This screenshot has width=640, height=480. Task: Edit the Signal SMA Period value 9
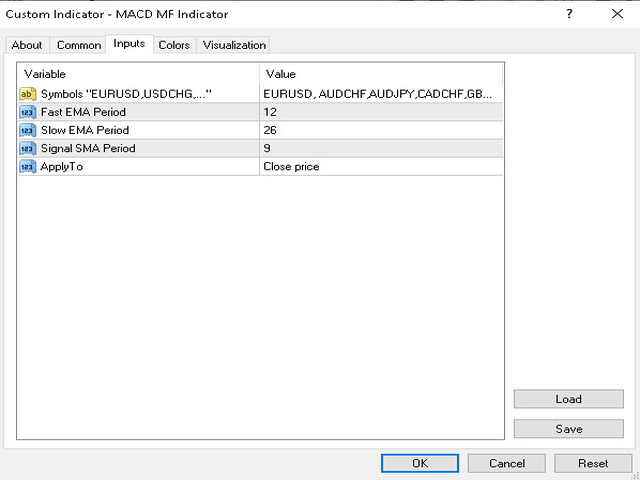coord(380,148)
